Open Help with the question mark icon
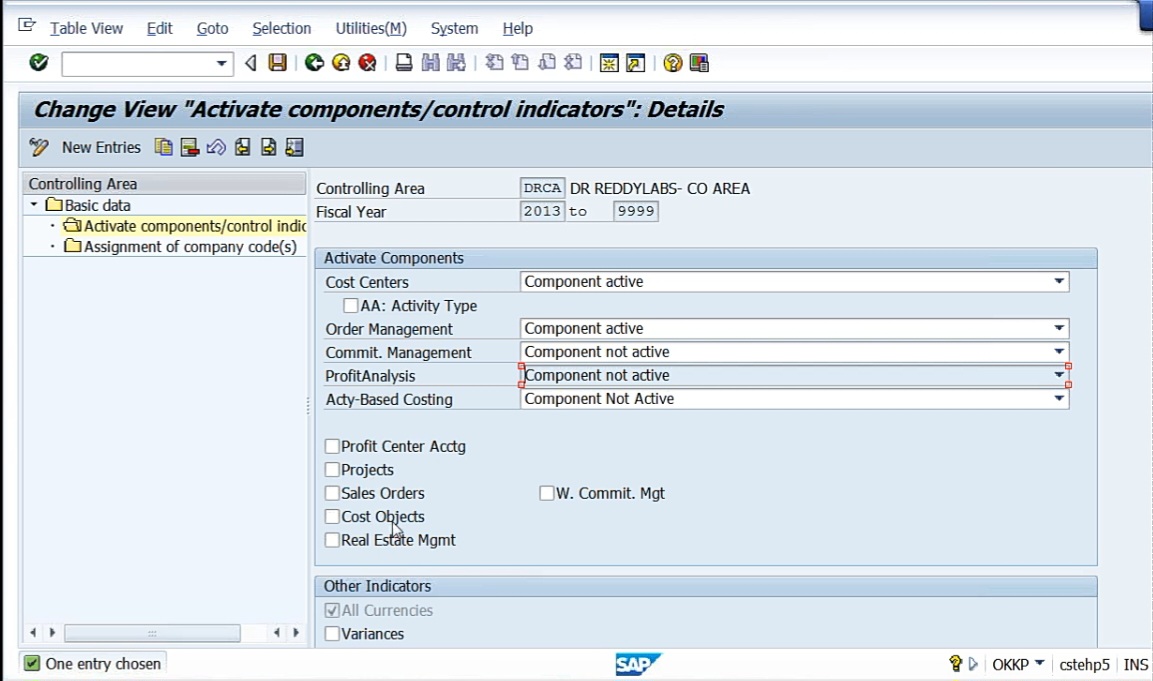 [672, 63]
